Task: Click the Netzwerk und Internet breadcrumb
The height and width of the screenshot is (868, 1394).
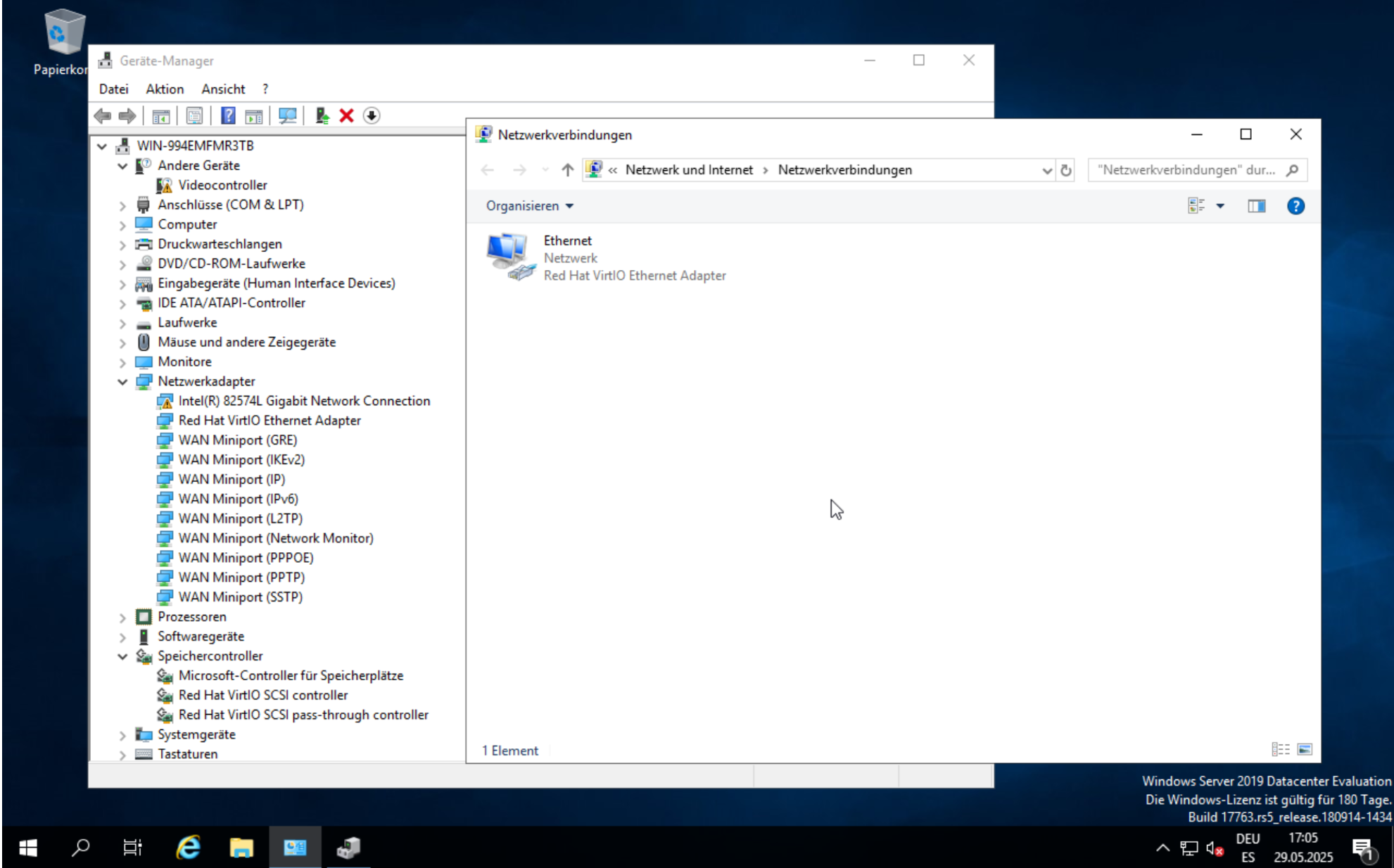Action: point(688,170)
